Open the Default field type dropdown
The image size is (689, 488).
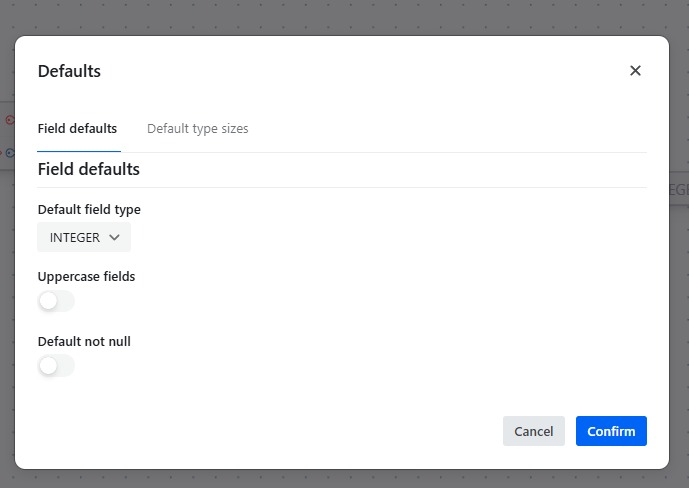(x=84, y=238)
